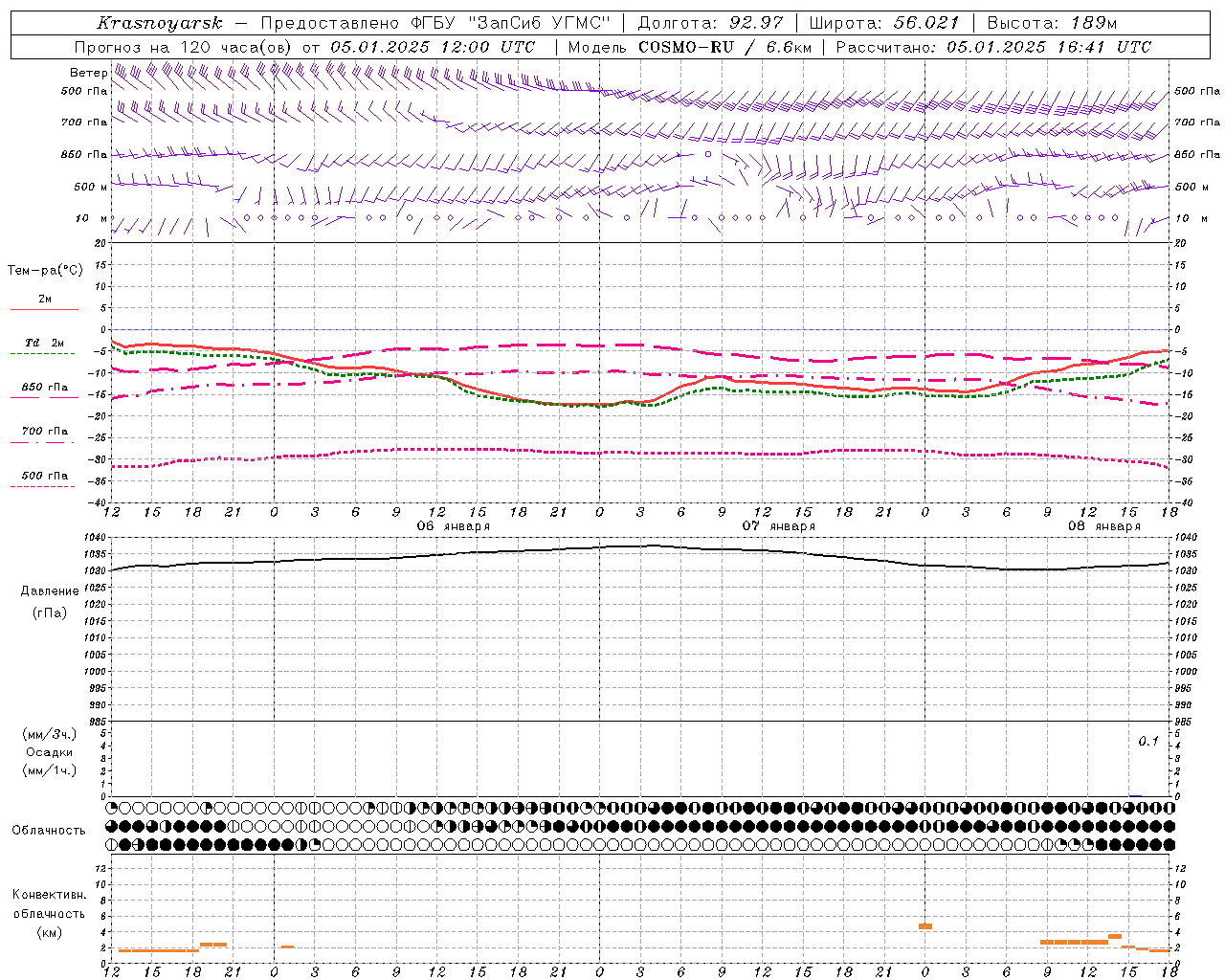Click the '08 января' date label

(1104, 526)
